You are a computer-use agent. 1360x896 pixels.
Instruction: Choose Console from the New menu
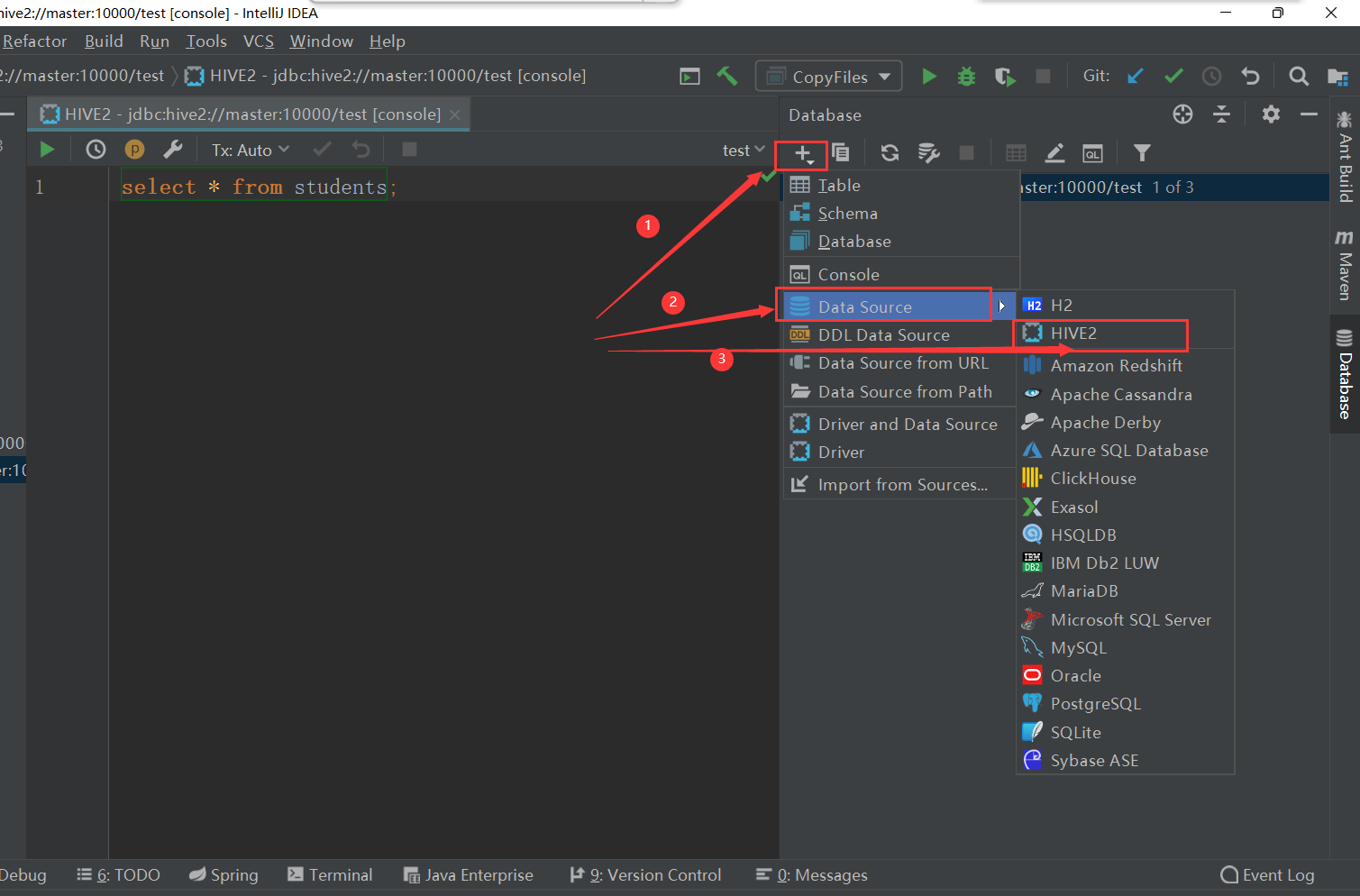(901, 274)
